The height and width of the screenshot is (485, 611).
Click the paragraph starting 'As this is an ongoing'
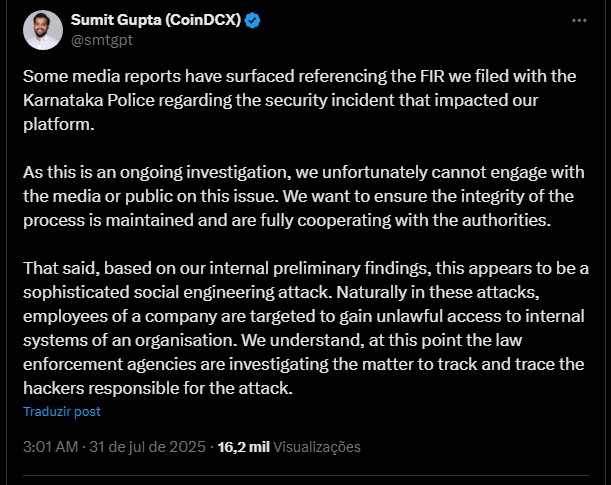(x=304, y=196)
